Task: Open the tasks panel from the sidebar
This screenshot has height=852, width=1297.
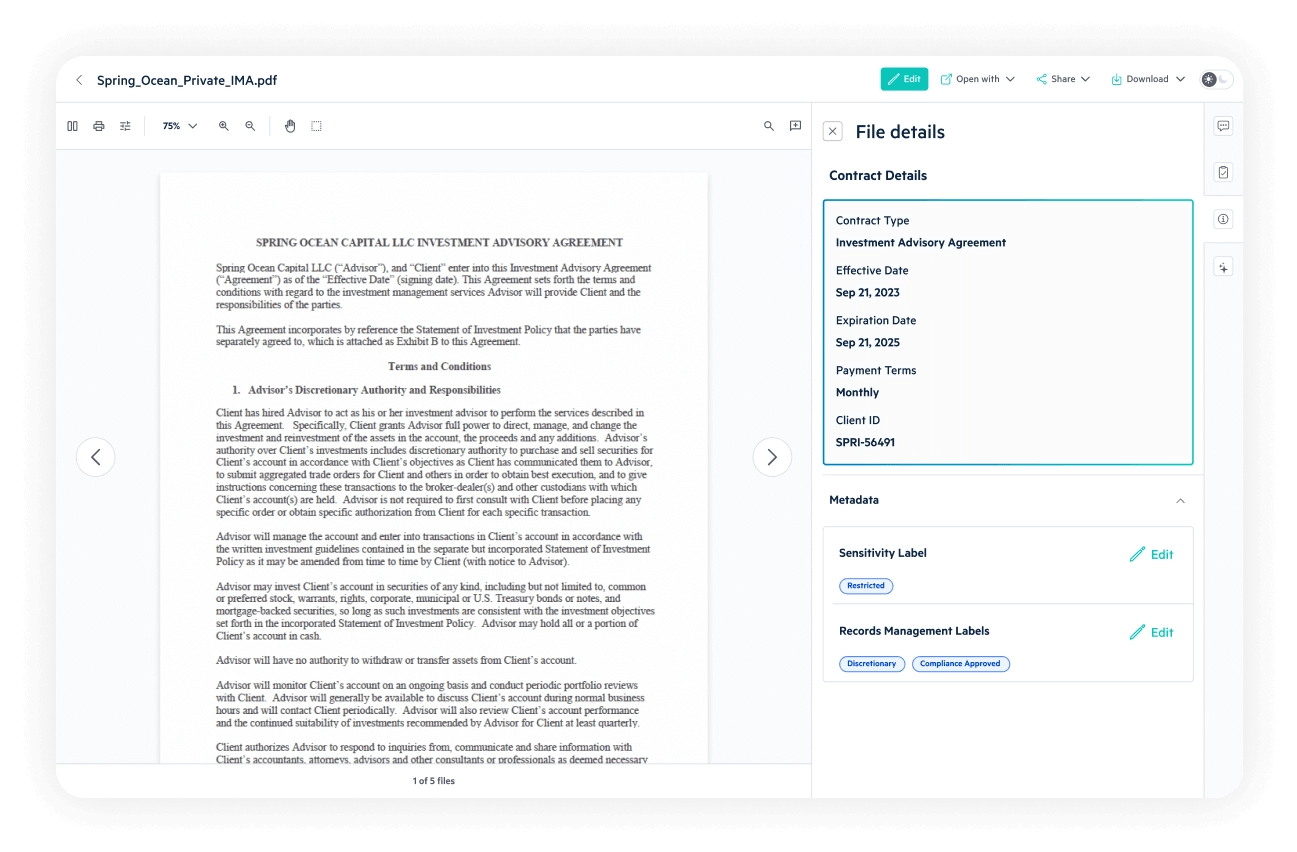Action: pyautogui.click(x=1223, y=171)
